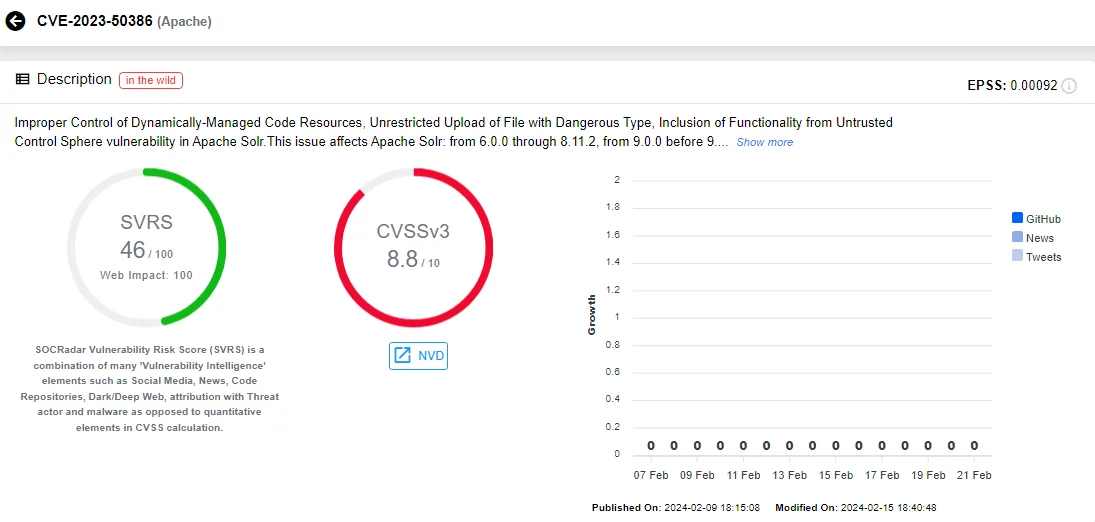Click the Growth axis title
Image resolution: width=1095 pixels, height=522 pixels.
(x=591, y=314)
